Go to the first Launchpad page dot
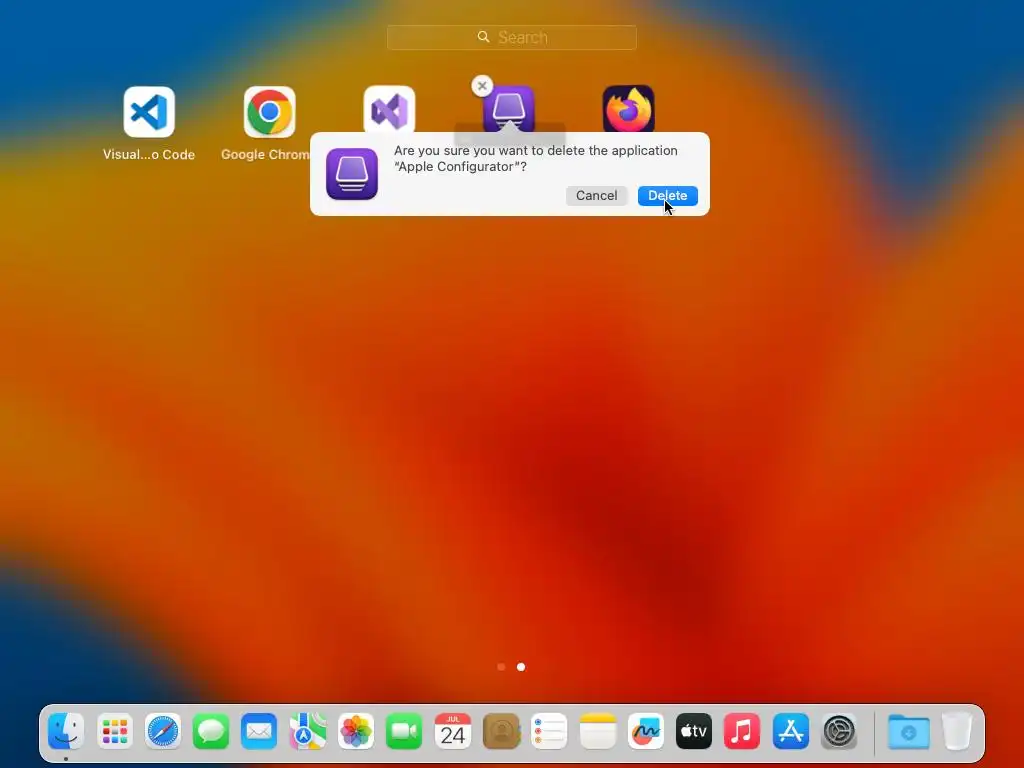The width and height of the screenshot is (1024, 768). pyautogui.click(x=501, y=667)
